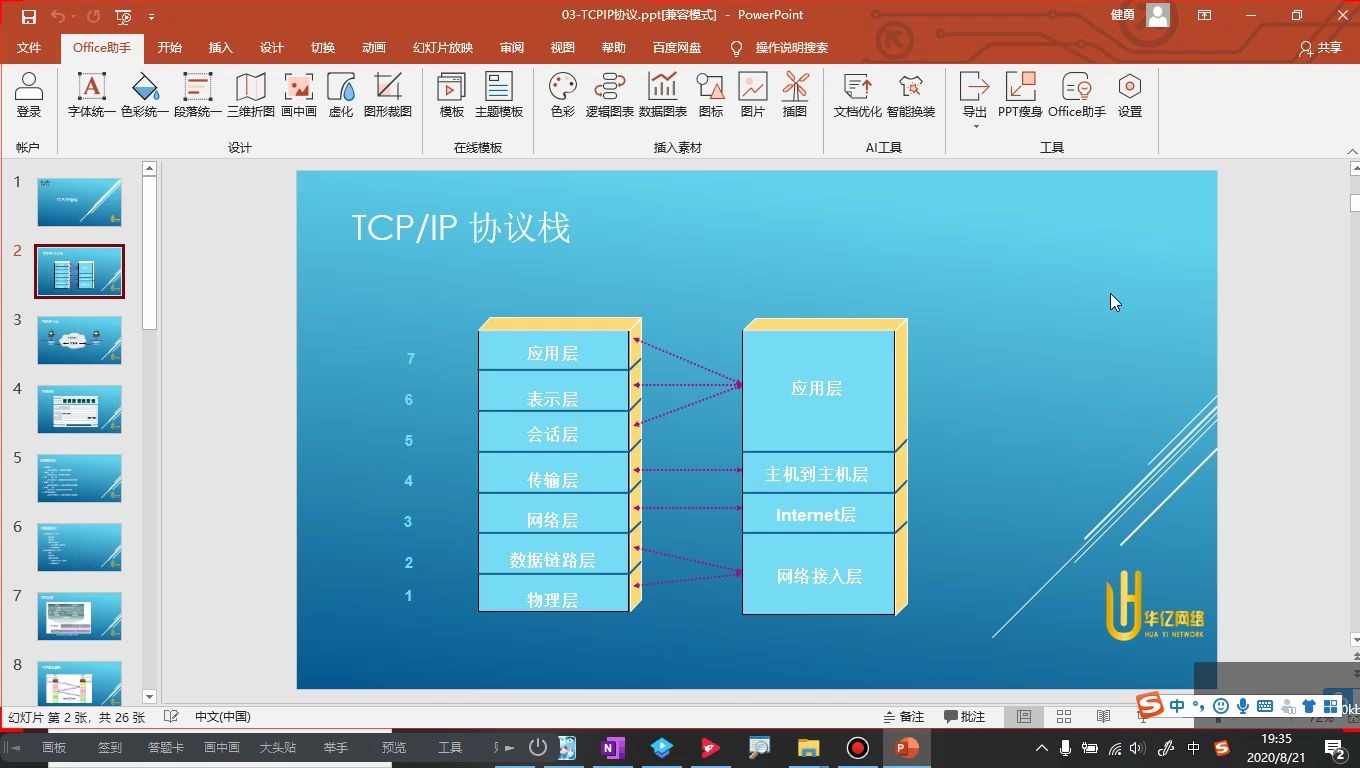Viewport: 1360px width, 768px height.
Task: Expand hidden icons in the system tray
Action: click(x=1041, y=747)
